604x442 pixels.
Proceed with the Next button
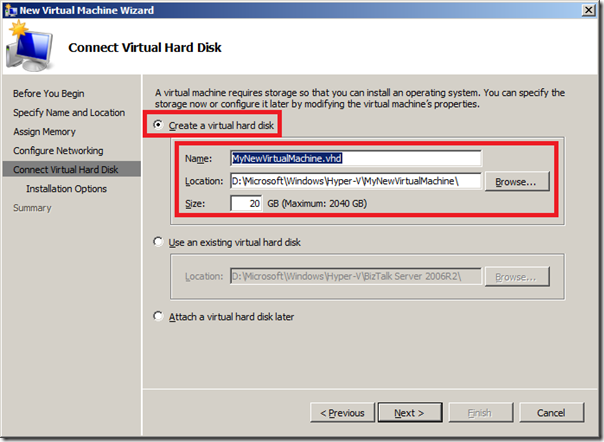coord(410,413)
